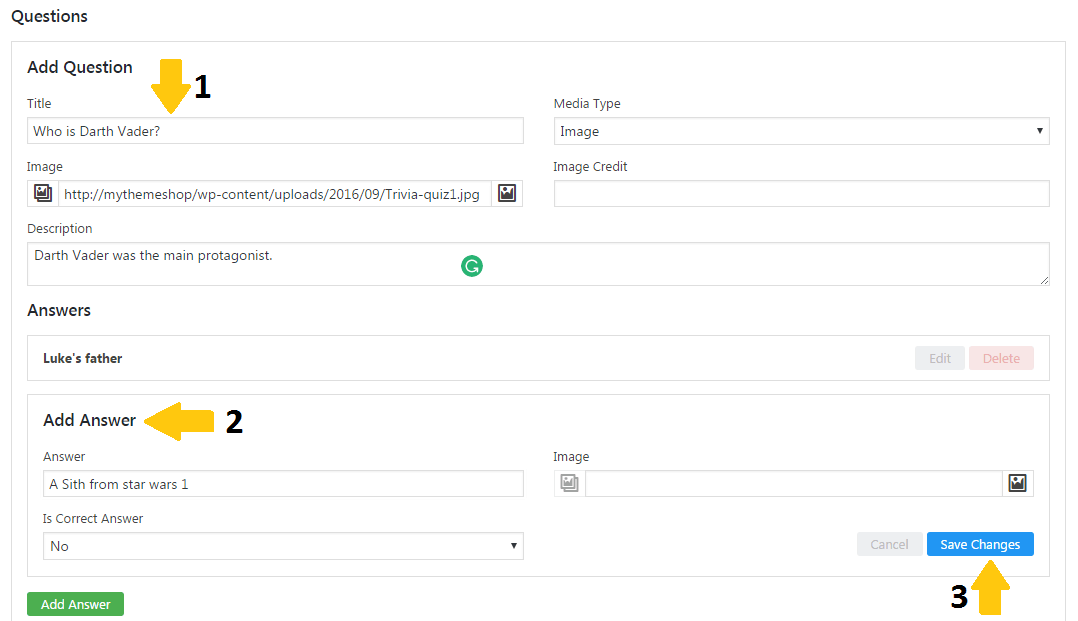This screenshot has width=1078, height=621.
Task: Click the green Add Answer button
Action: [x=75, y=604]
